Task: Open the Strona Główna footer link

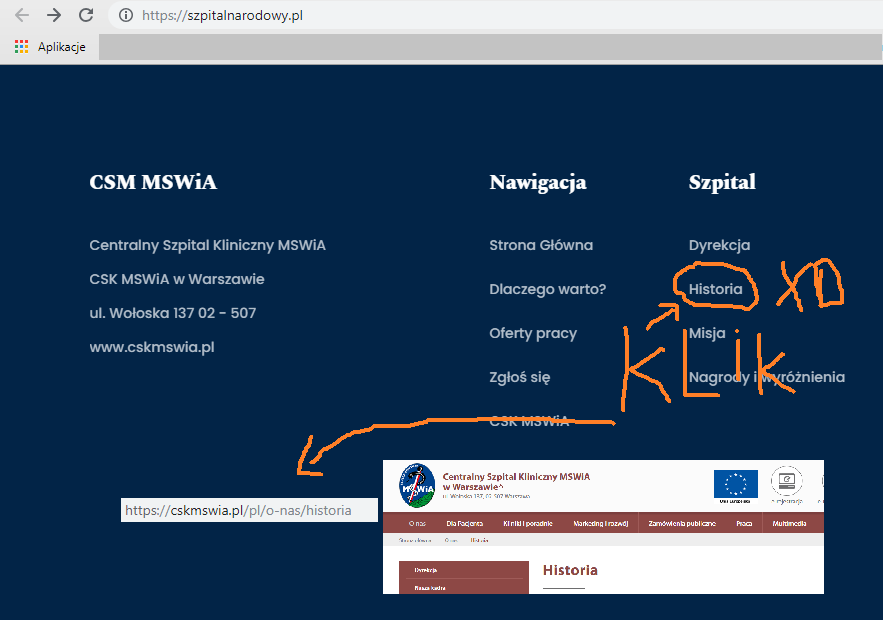Action: pyautogui.click(x=541, y=245)
